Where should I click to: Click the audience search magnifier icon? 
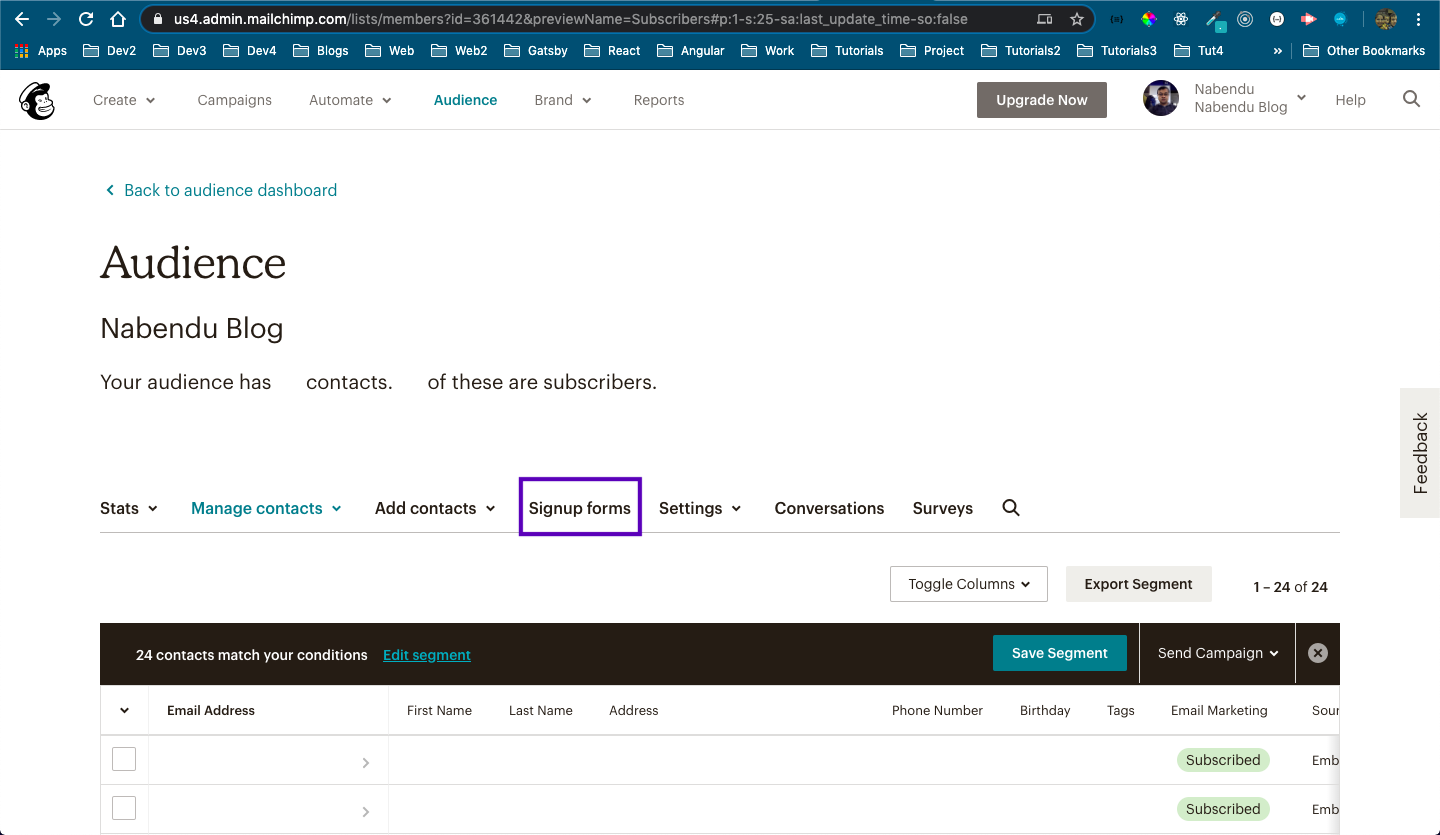(x=1011, y=508)
